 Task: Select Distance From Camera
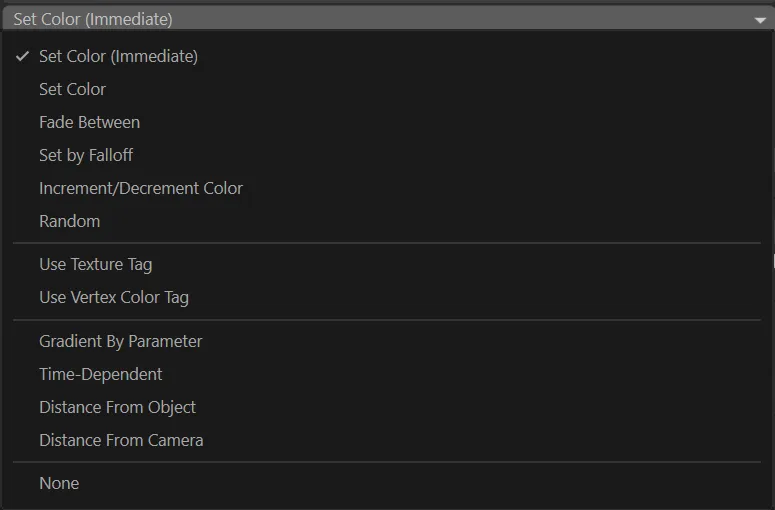[x=121, y=441]
